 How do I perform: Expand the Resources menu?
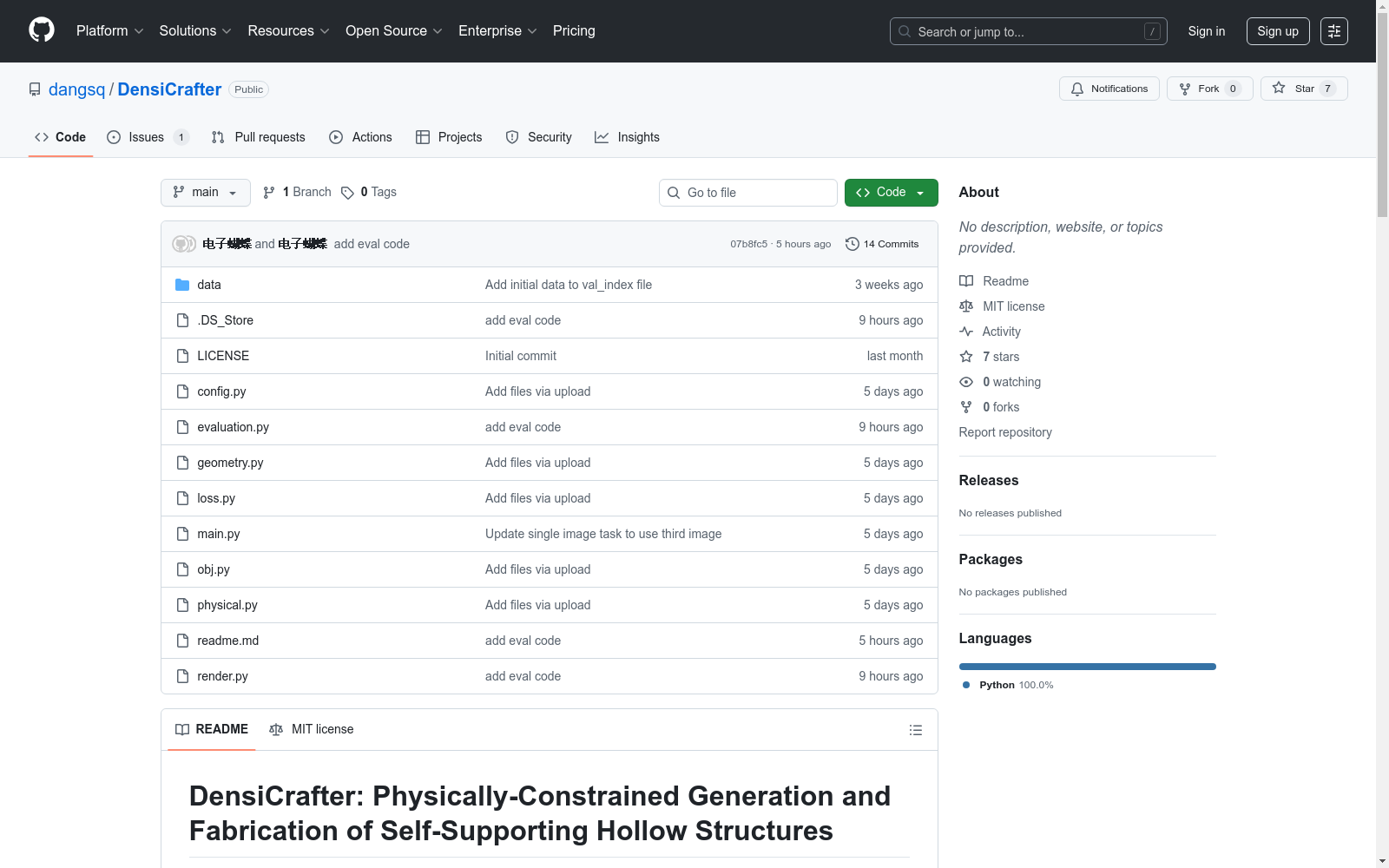coord(288,31)
